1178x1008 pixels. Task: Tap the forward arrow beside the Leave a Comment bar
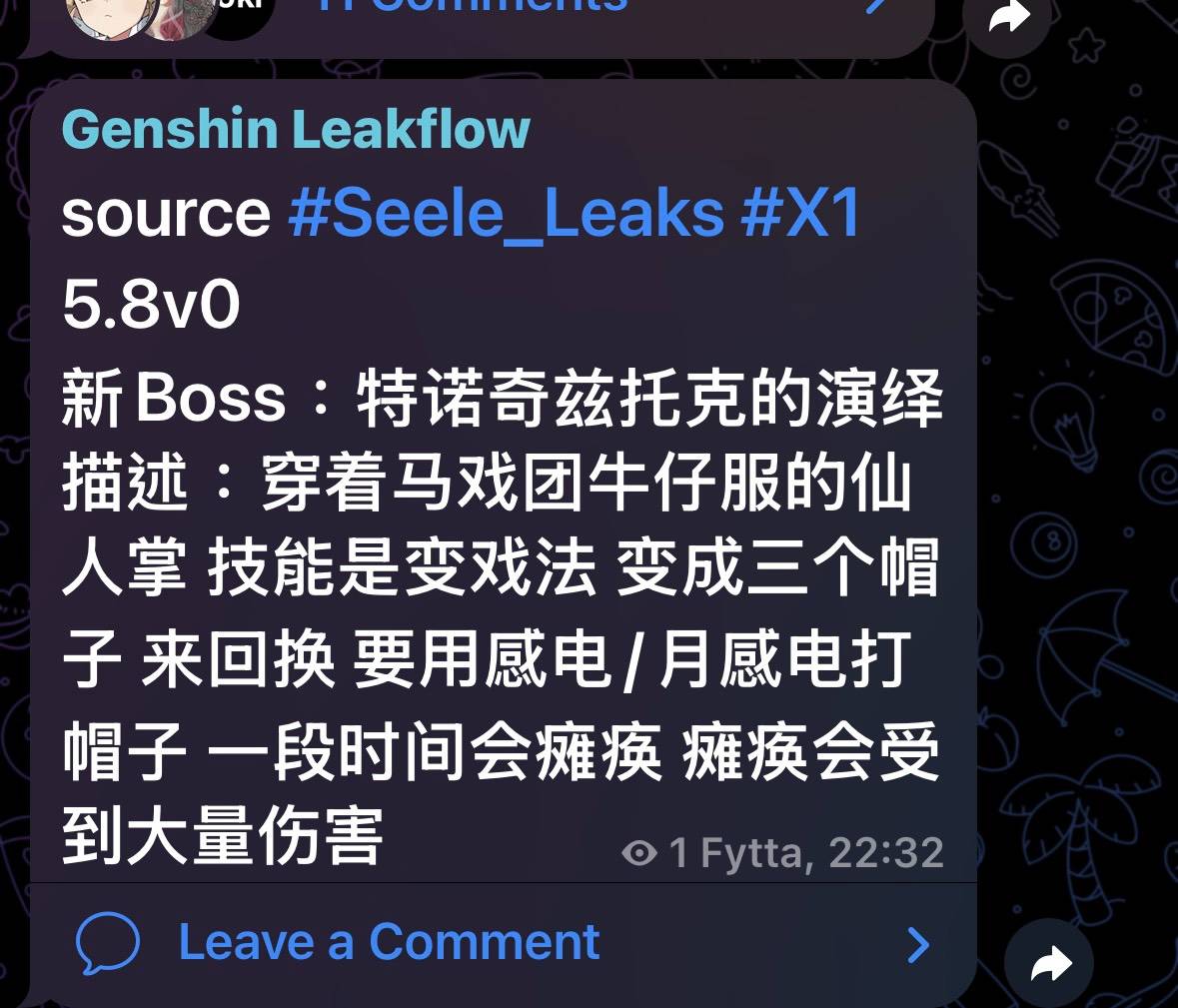point(1049,964)
